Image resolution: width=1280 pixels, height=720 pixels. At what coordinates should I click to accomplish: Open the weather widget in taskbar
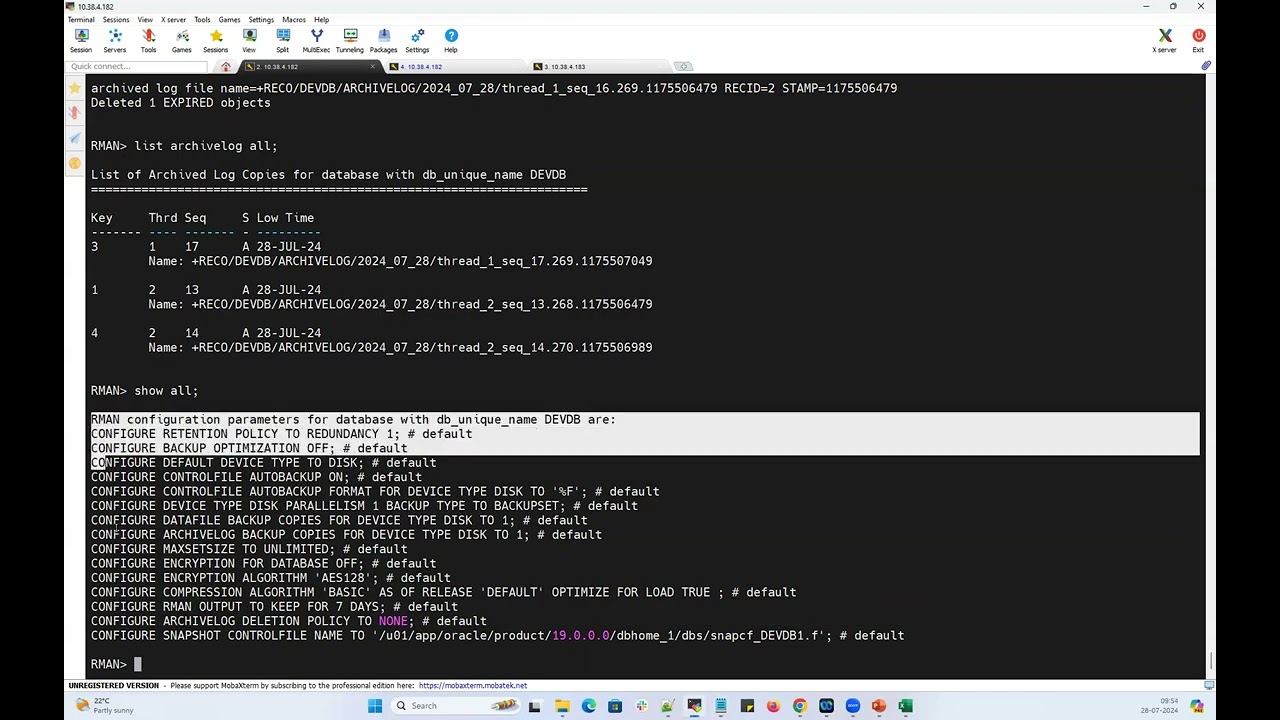tap(105, 706)
